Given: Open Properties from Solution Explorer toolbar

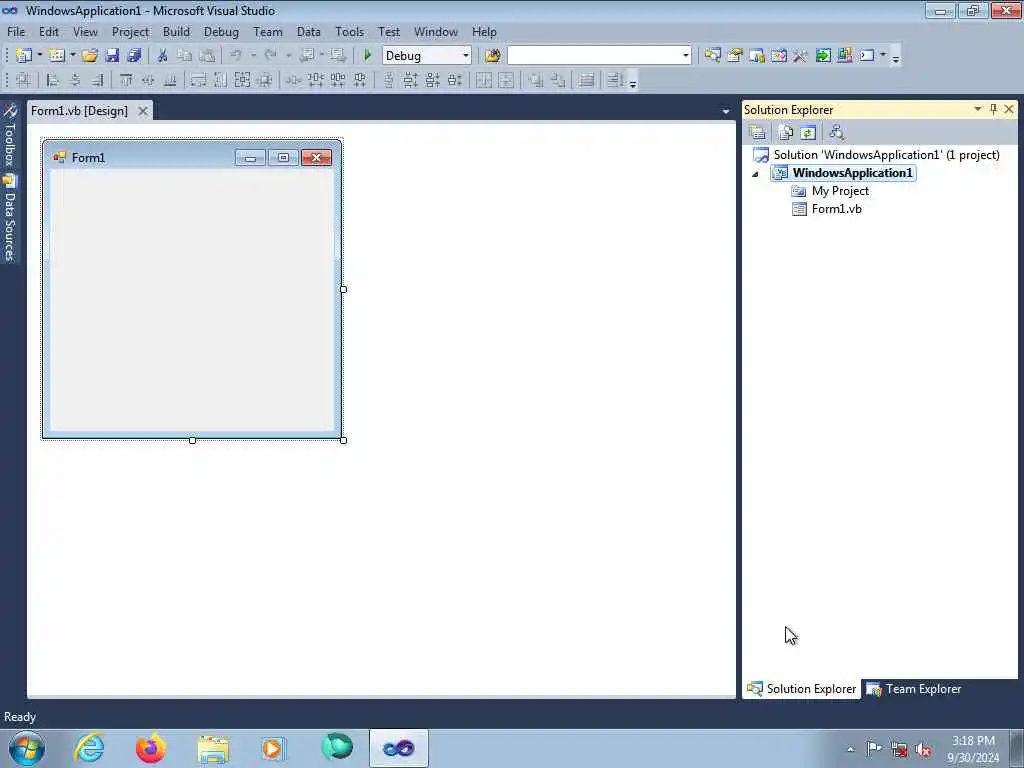Looking at the screenshot, I should tap(758, 133).
